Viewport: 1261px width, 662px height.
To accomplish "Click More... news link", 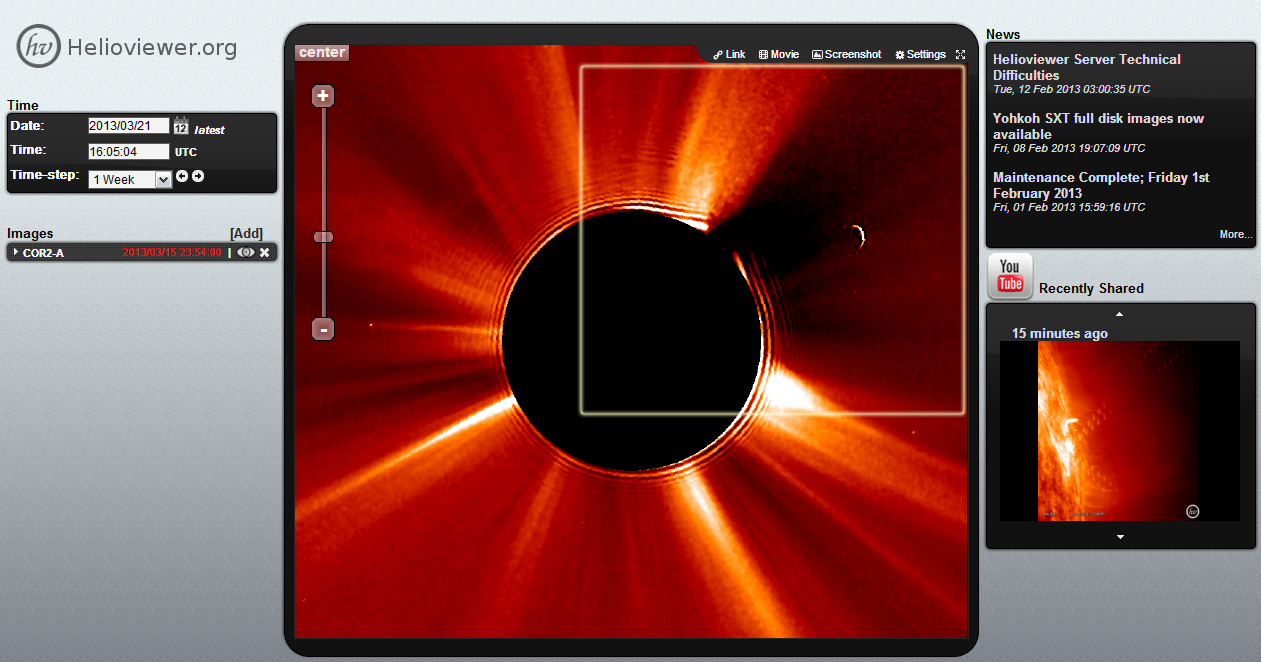I will click(1236, 234).
